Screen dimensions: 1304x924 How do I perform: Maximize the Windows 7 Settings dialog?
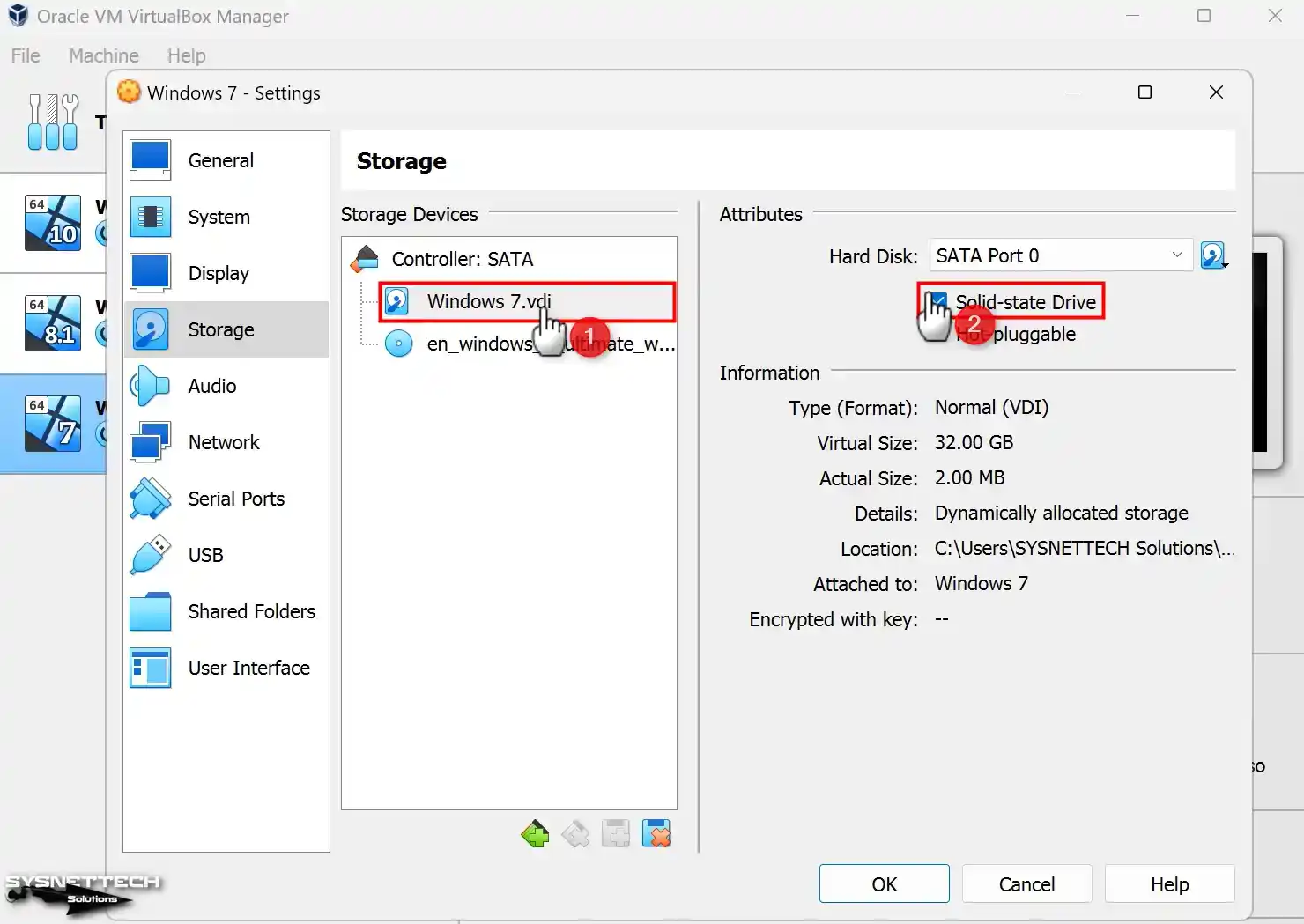point(1145,92)
